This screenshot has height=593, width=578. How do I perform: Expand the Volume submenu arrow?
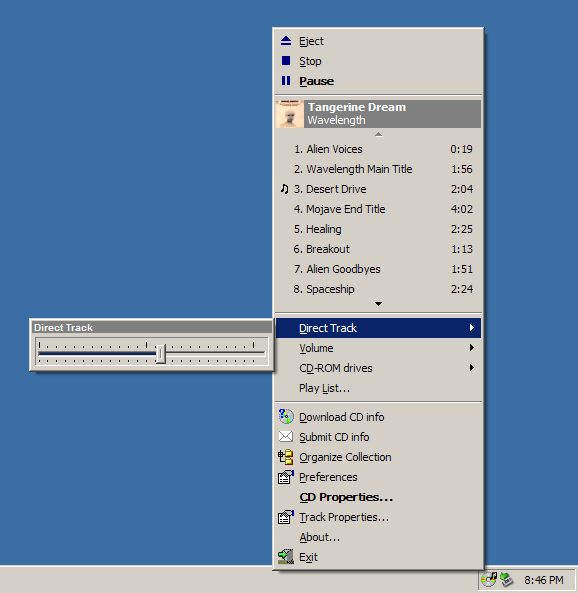(471, 348)
